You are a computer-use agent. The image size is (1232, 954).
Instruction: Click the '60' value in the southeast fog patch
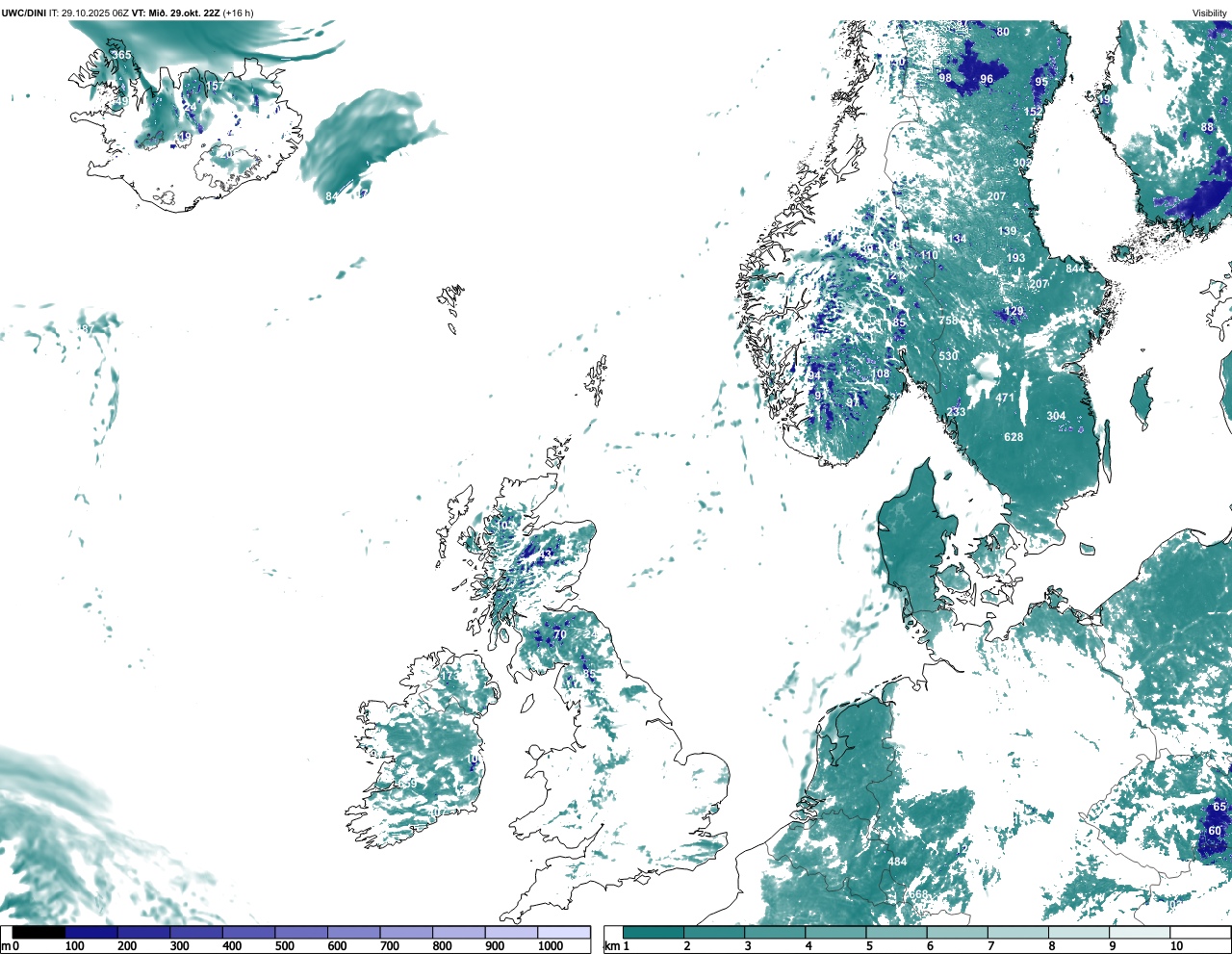click(x=1215, y=831)
